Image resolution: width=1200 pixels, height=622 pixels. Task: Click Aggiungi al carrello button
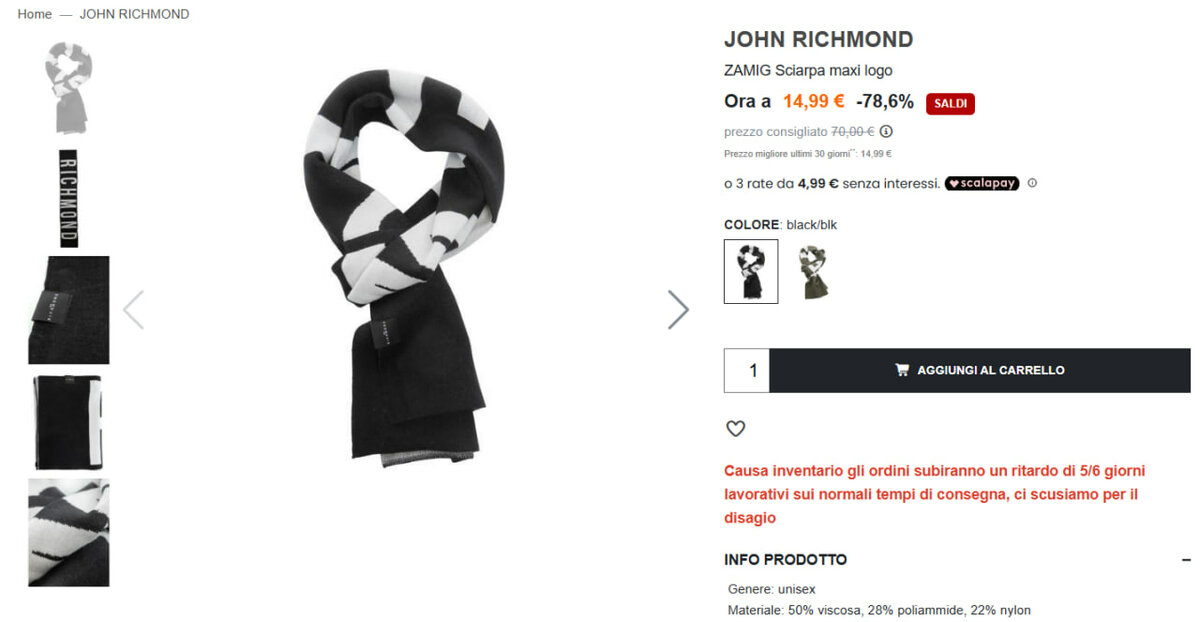979,370
